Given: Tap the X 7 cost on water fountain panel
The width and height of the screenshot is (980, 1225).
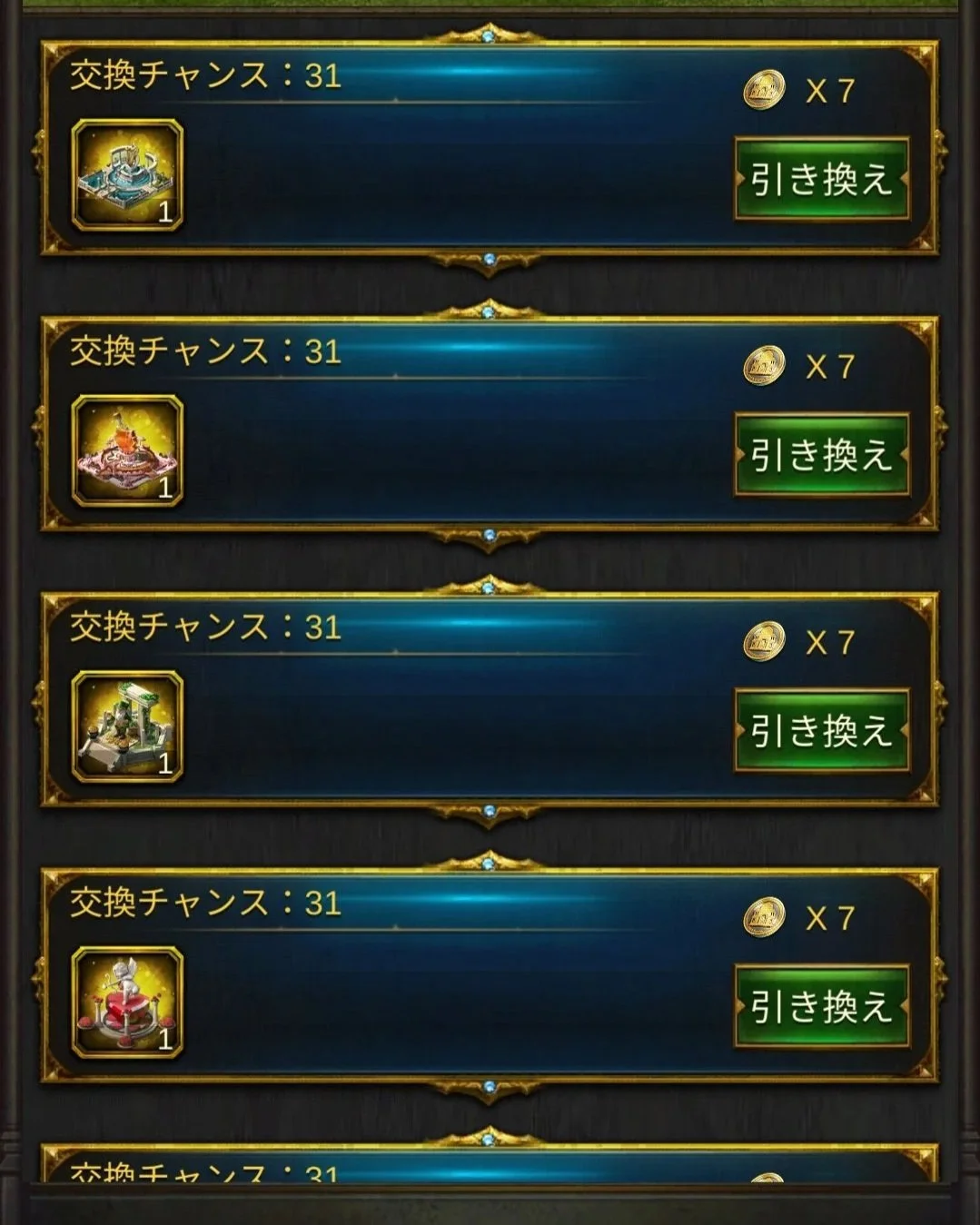Looking at the screenshot, I should tap(830, 91).
